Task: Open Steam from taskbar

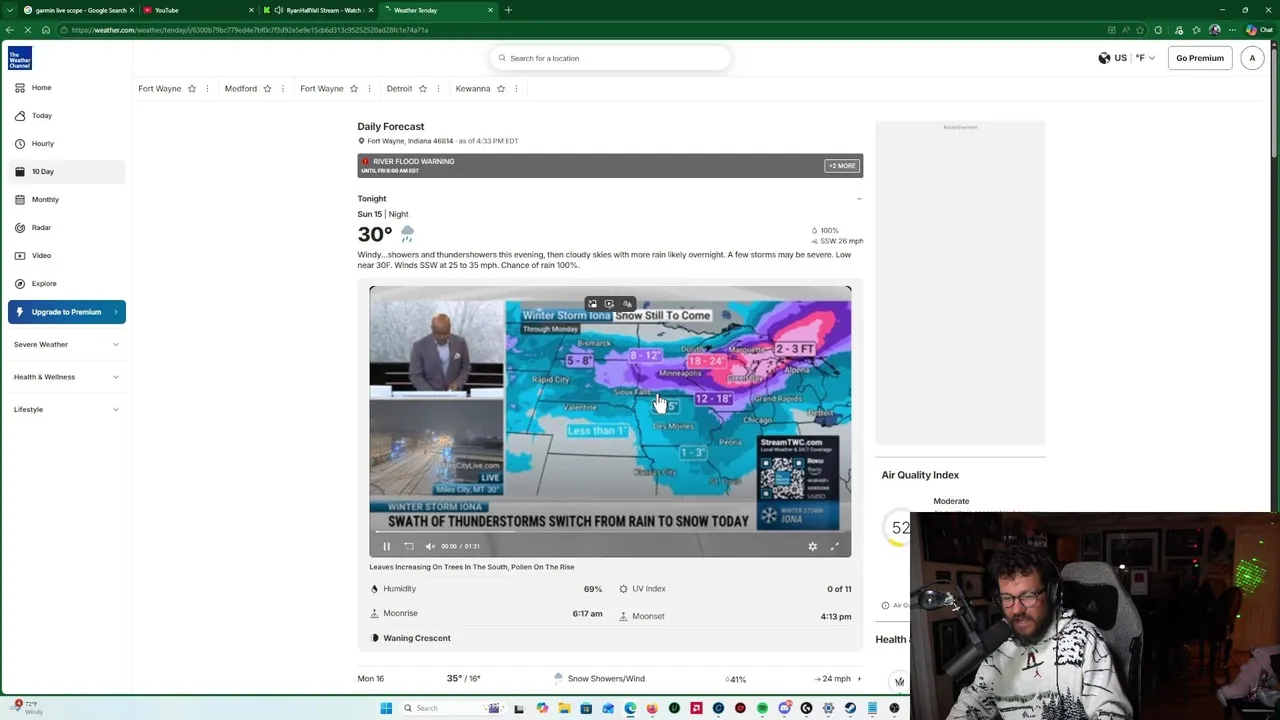Action: [x=850, y=708]
